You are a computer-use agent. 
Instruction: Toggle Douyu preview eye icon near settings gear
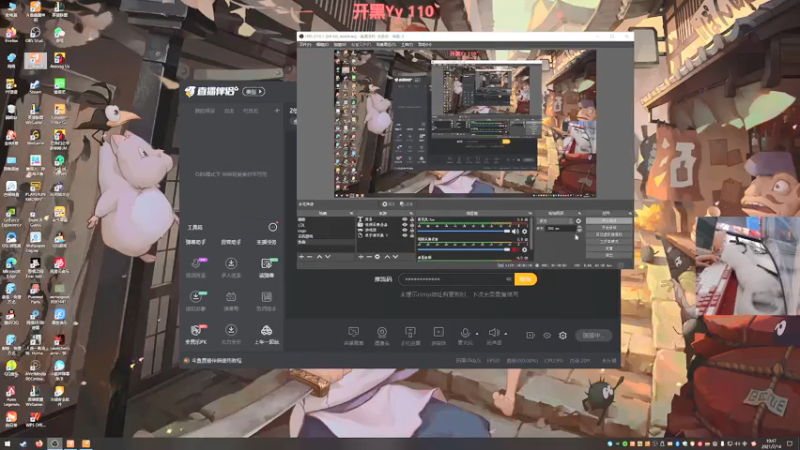click(547, 335)
